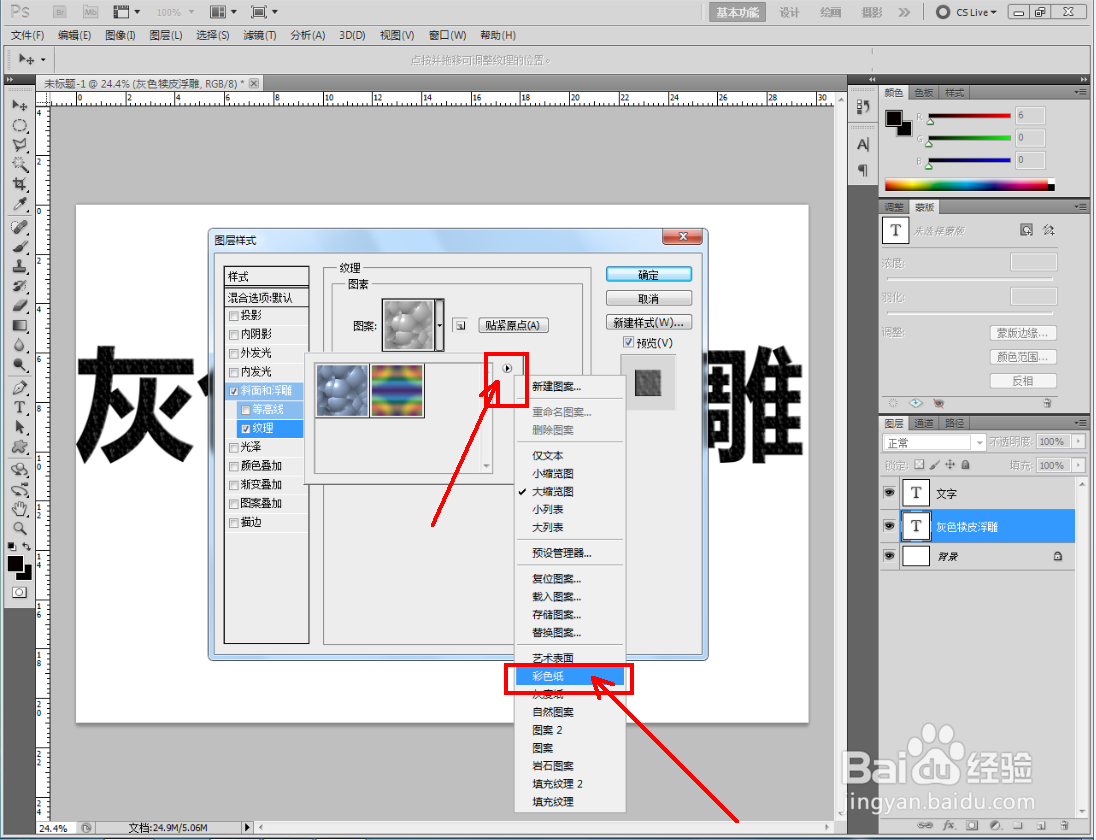Switch to the 通道 channels tab
This screenshot has height=840, width=1096.
pos(924,423)
